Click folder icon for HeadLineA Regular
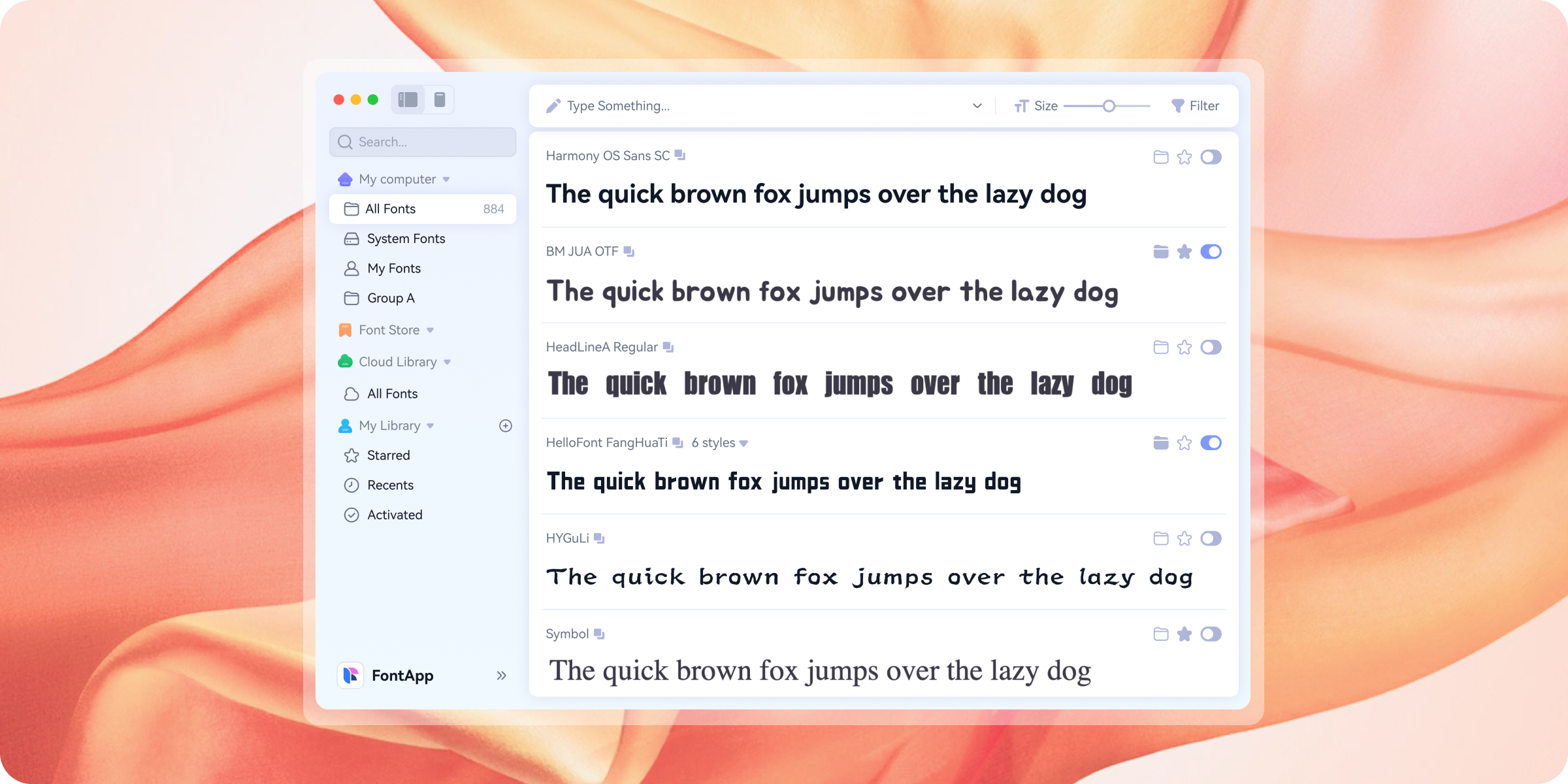Image resolution: width=1568 pixels, height=784 pixels. [x=1160, y=347]
